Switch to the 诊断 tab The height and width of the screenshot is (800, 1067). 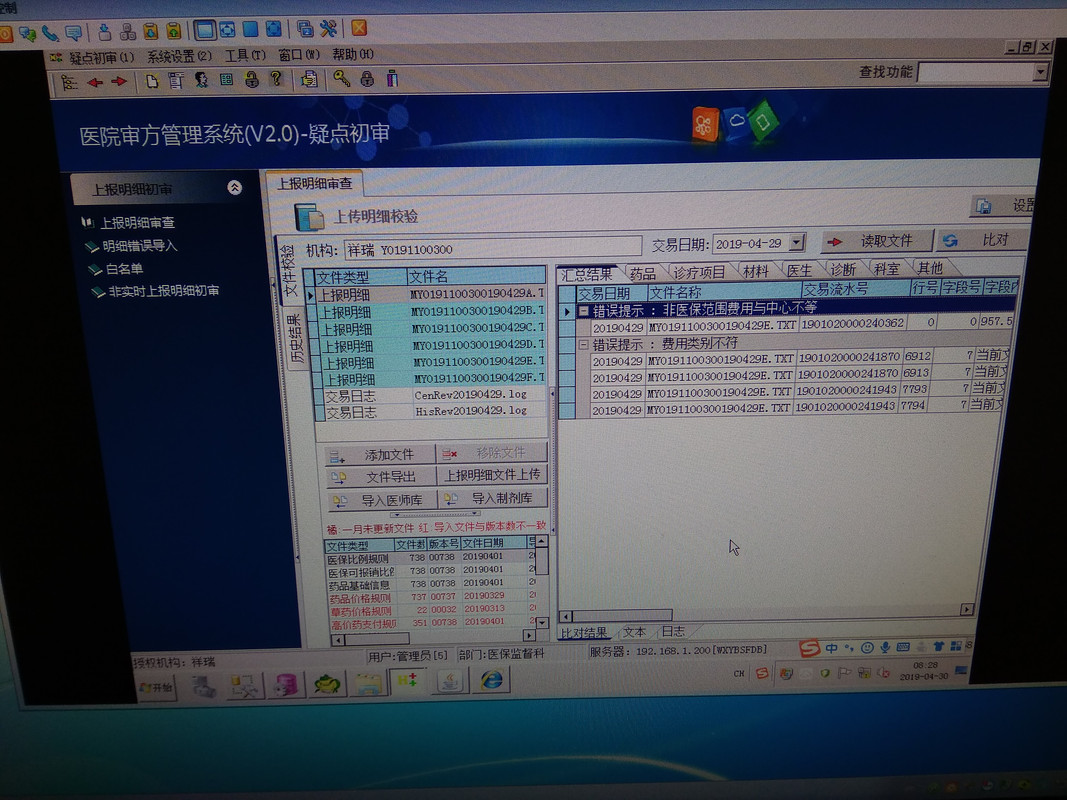point(842,269)
